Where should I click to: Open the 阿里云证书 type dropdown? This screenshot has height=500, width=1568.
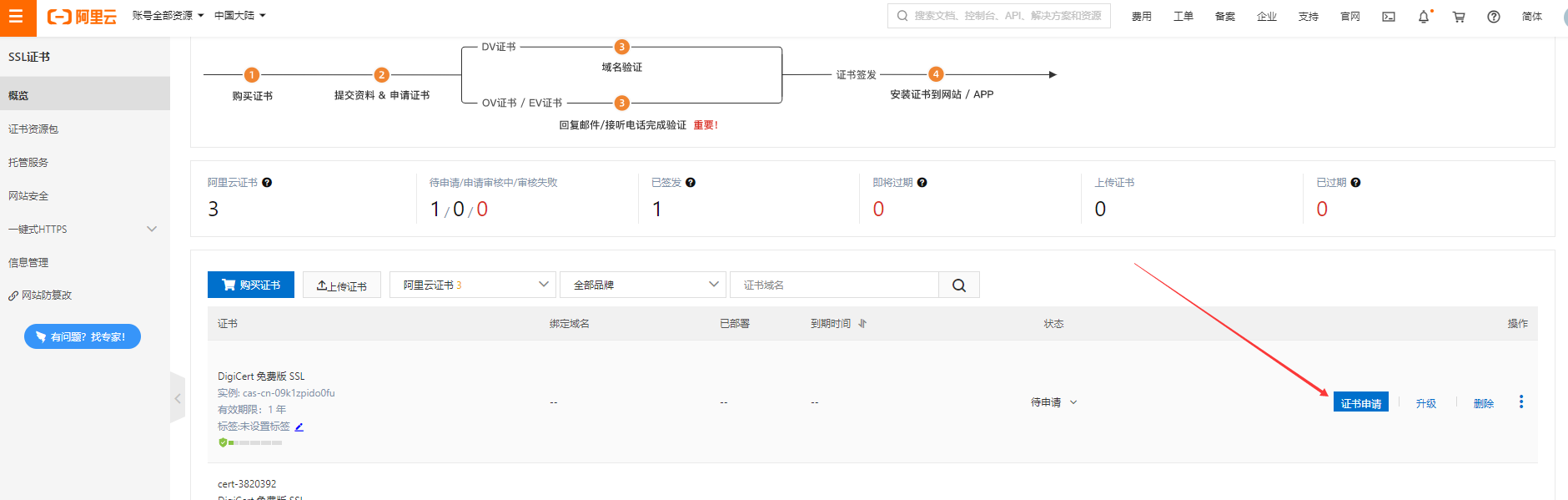[x=472, y=285]
